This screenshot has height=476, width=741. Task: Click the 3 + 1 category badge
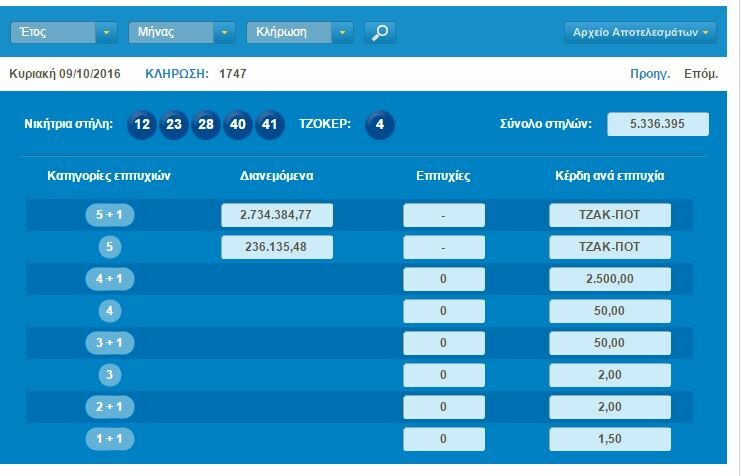110,343
